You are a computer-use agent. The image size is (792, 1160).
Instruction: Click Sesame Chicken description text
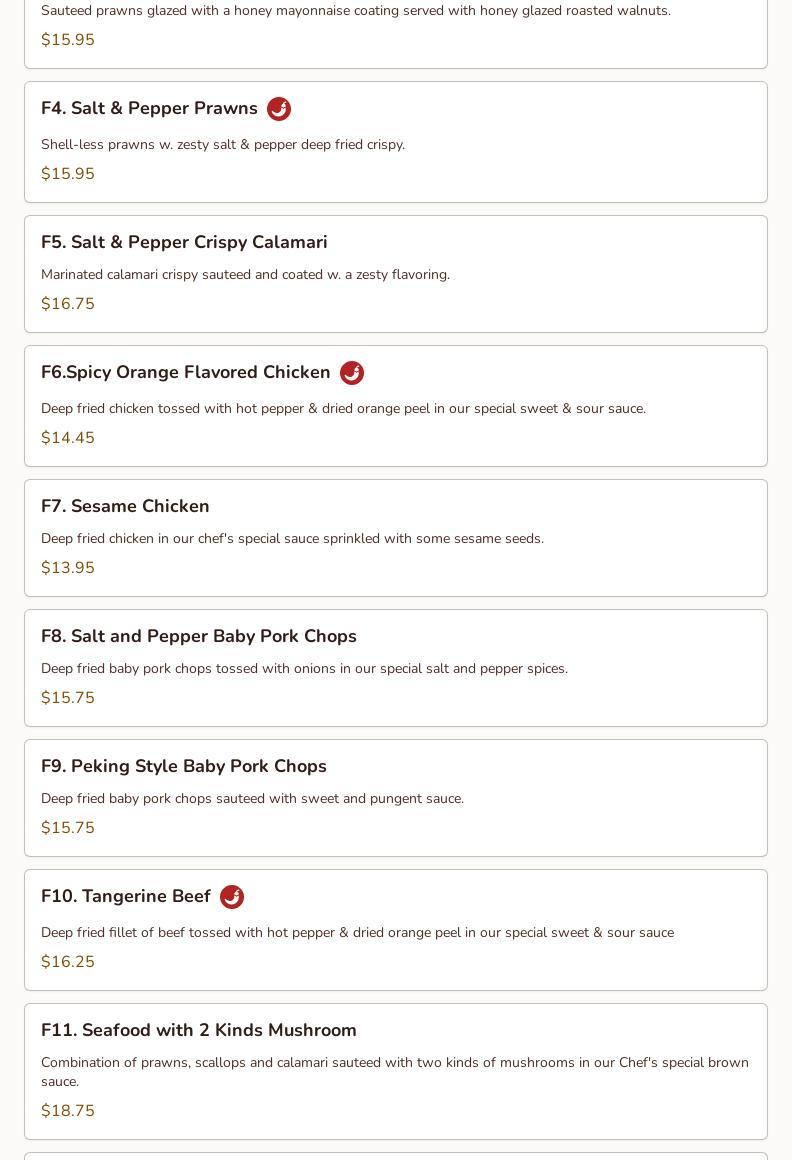coord(292,538)
